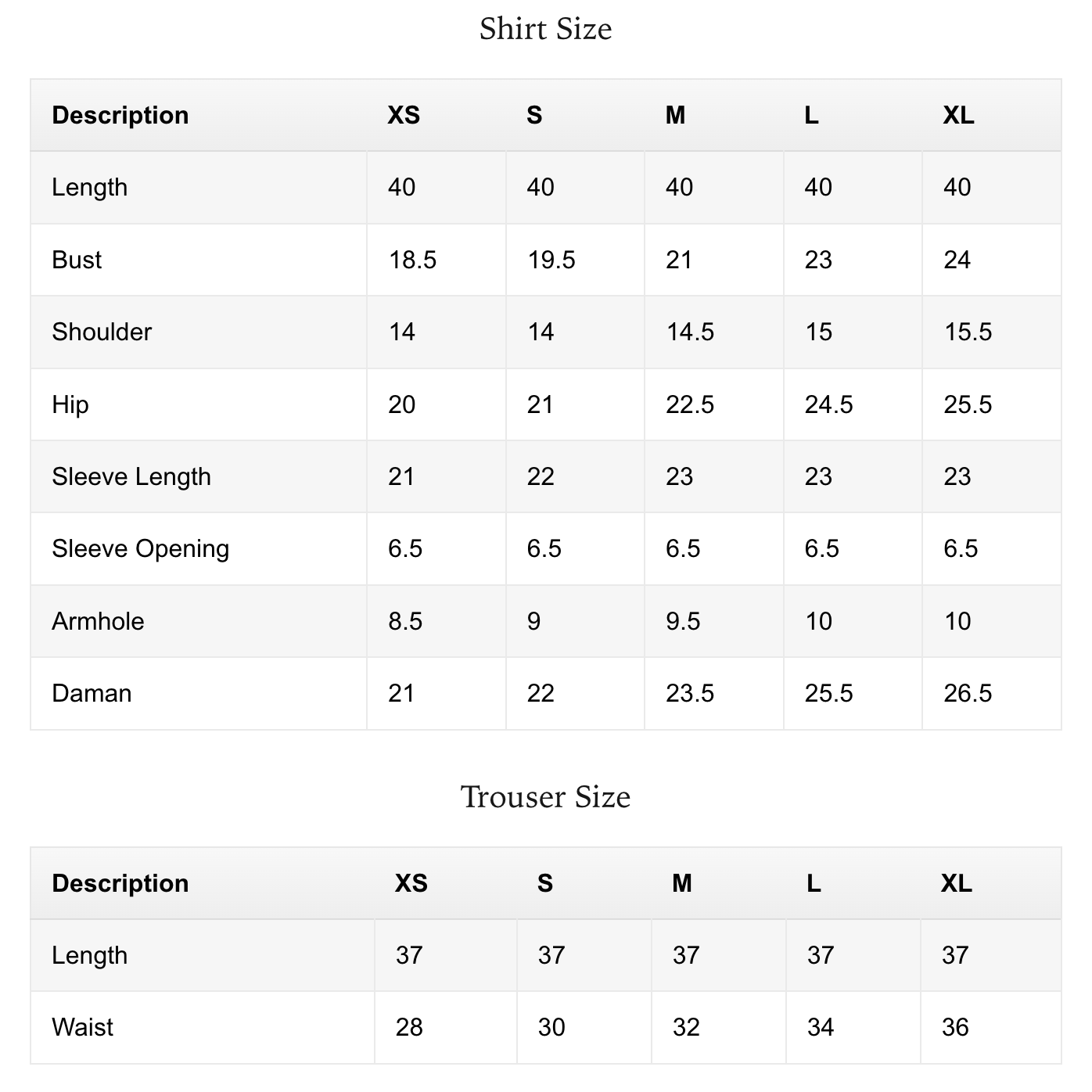The width and height of the screenshot is (1092, 1092).
Task: Click the Bust value 18.5 for XS
Action: coord(412,260)
